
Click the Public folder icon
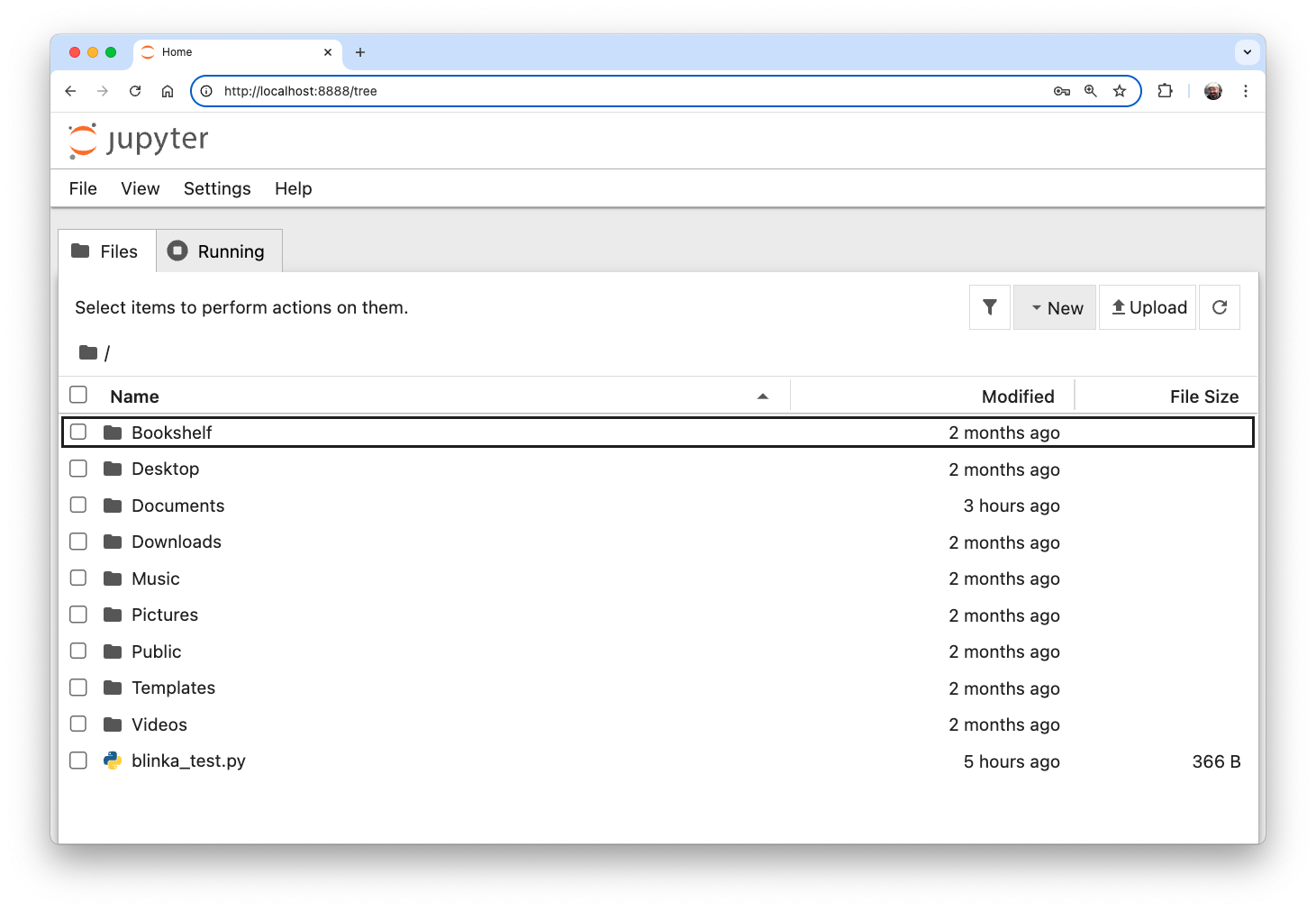click(x=113, y=651)
